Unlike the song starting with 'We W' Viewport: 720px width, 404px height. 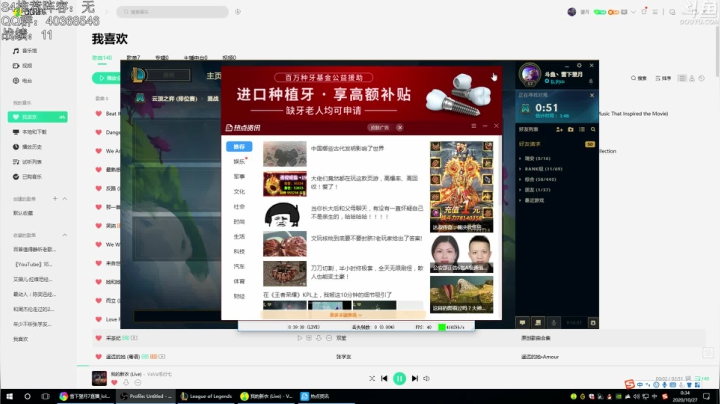click(98, 244)
